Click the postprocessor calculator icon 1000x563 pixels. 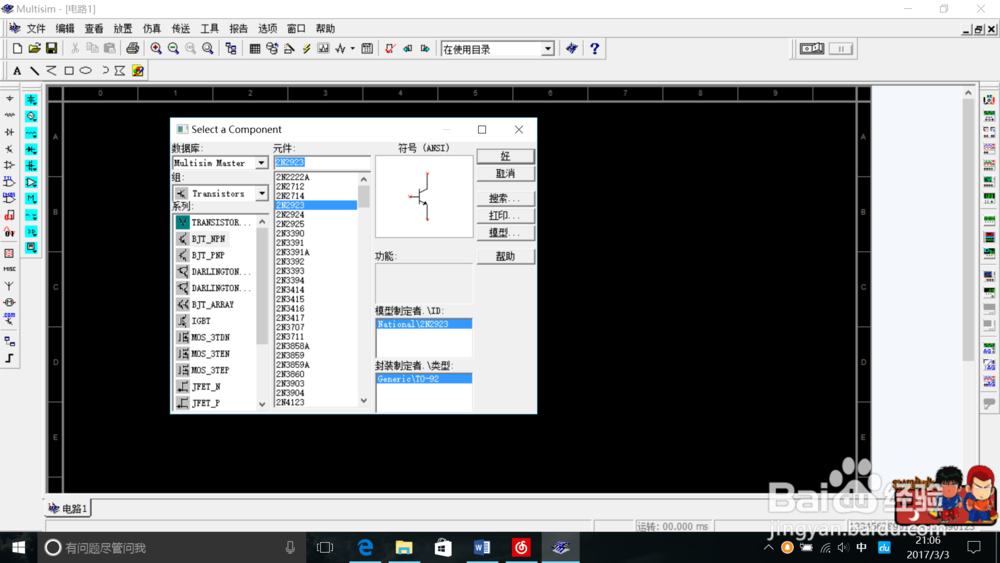coord(367,48)
